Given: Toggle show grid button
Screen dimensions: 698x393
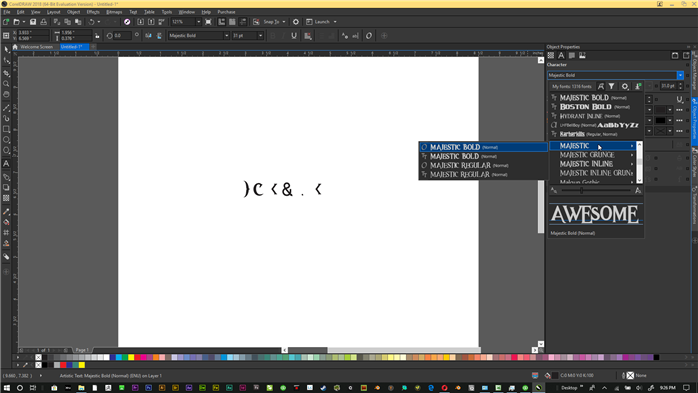Looking at the screenshot, I should tap(232, 22).
